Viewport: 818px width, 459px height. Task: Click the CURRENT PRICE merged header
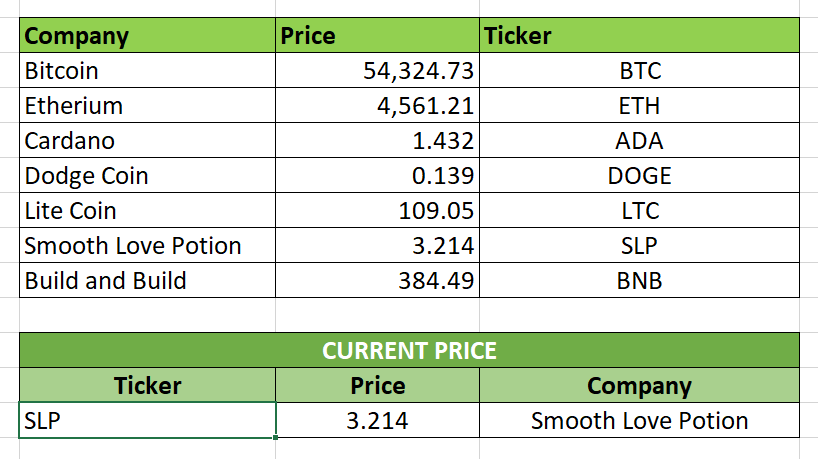pyautogui.click(x=409, y=351)
